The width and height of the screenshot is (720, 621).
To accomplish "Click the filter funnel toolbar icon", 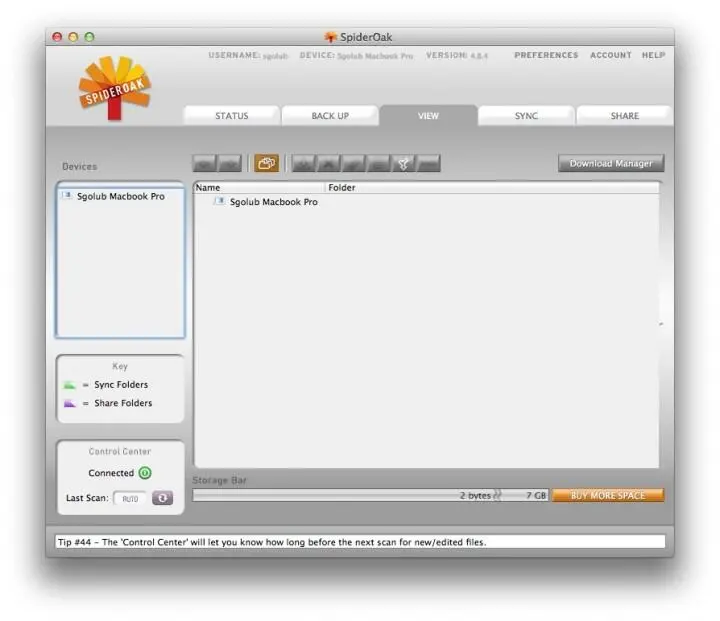I will click(403, 163).
